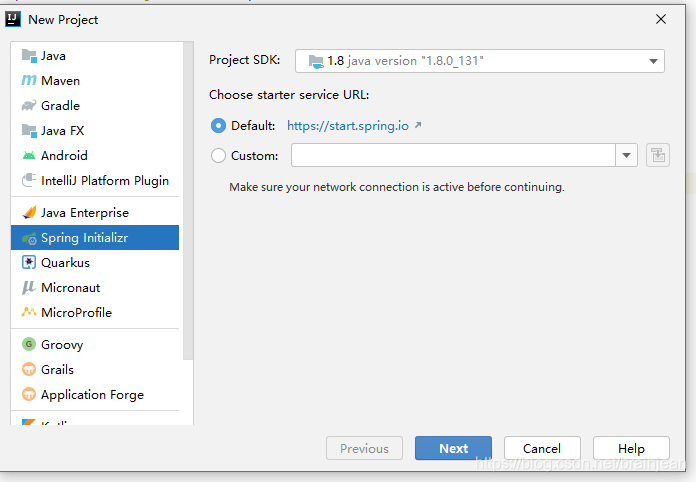This screenshot has height=482, width=696.
Task: Pick the Android robot icon
Action: [x=29, y=155]
